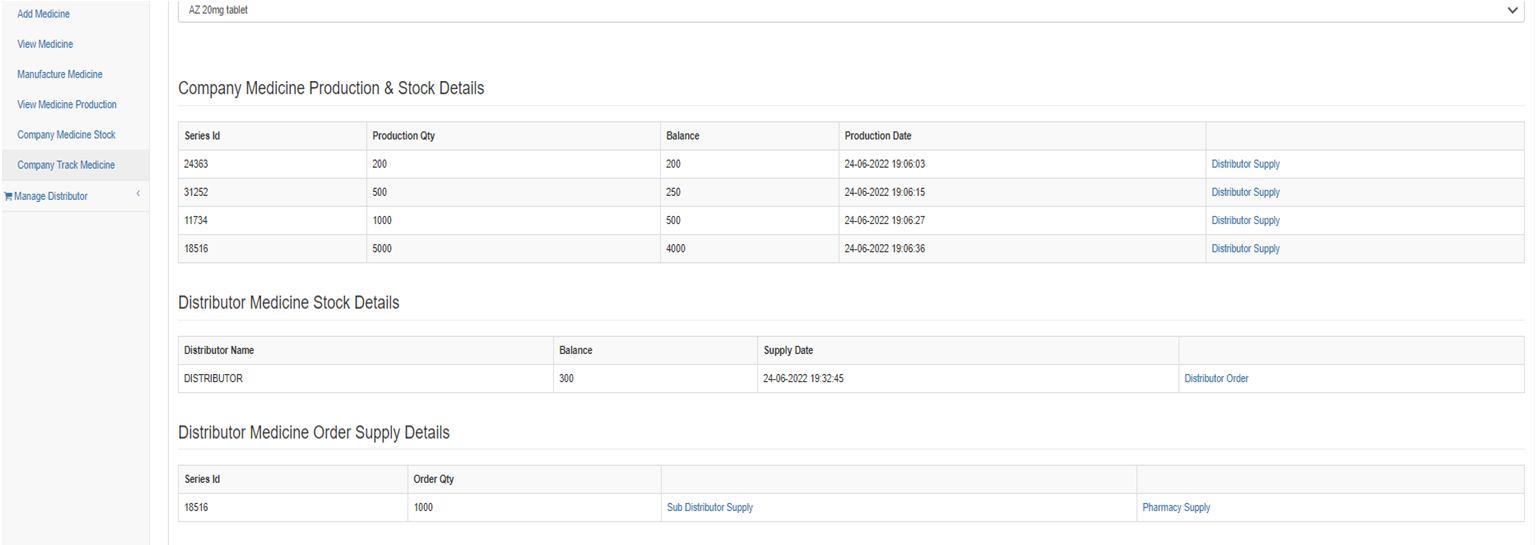1536x545 pixels.
Task: Open the Sub Distributor Supply link
Action: click(710, 508)
